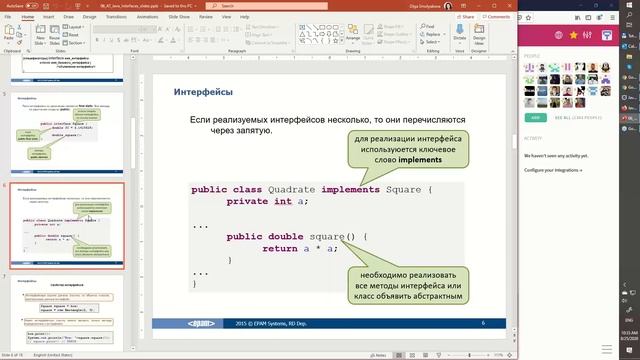Open the Shape Outline dropdown

click(x=393, y=34)
